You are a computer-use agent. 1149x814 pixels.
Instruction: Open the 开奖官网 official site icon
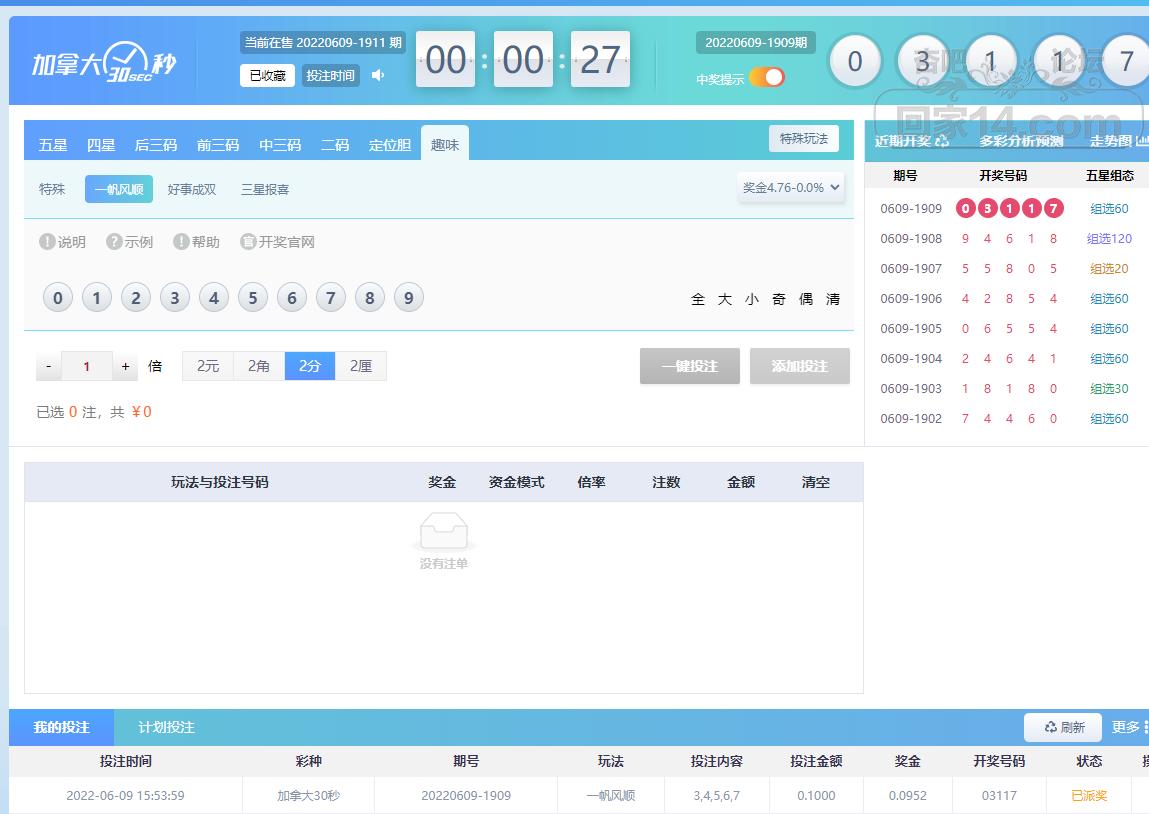(x=249, y=242)
